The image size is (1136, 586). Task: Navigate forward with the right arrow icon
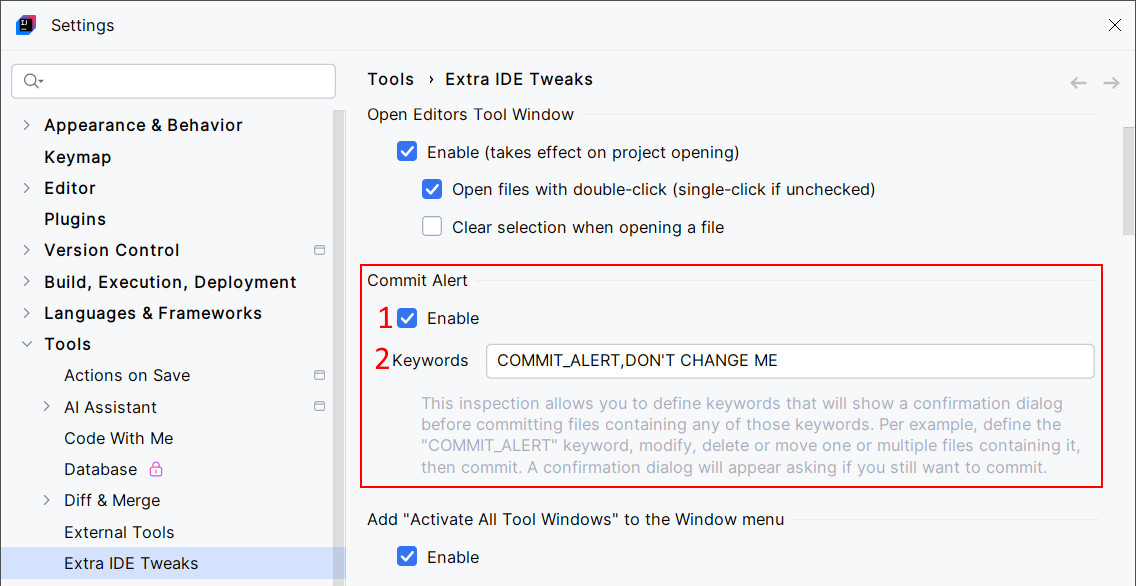(1111, 83)
